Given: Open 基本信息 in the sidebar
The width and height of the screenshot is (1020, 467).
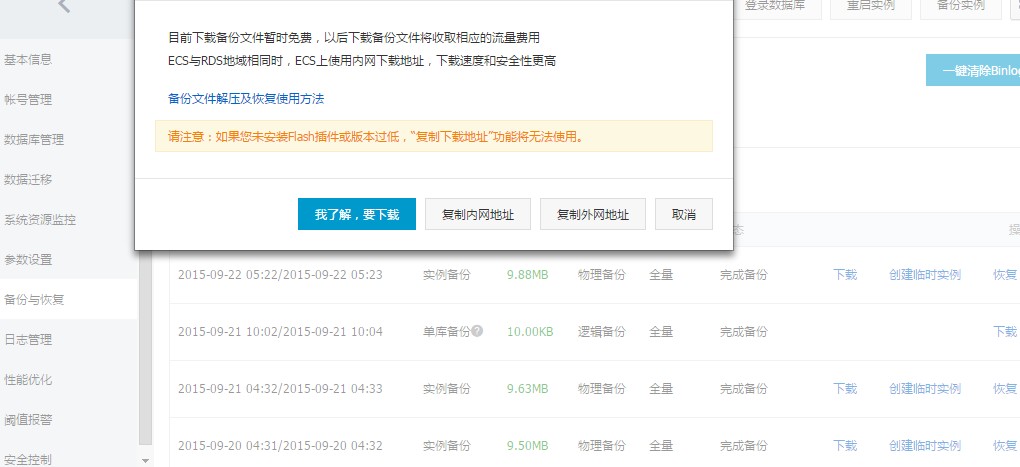Looking at the screenshot, I should (28, 59).
